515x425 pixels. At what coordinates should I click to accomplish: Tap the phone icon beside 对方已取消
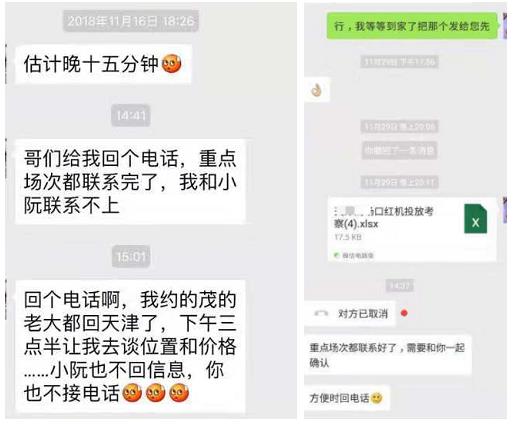[x=321, y=313]
